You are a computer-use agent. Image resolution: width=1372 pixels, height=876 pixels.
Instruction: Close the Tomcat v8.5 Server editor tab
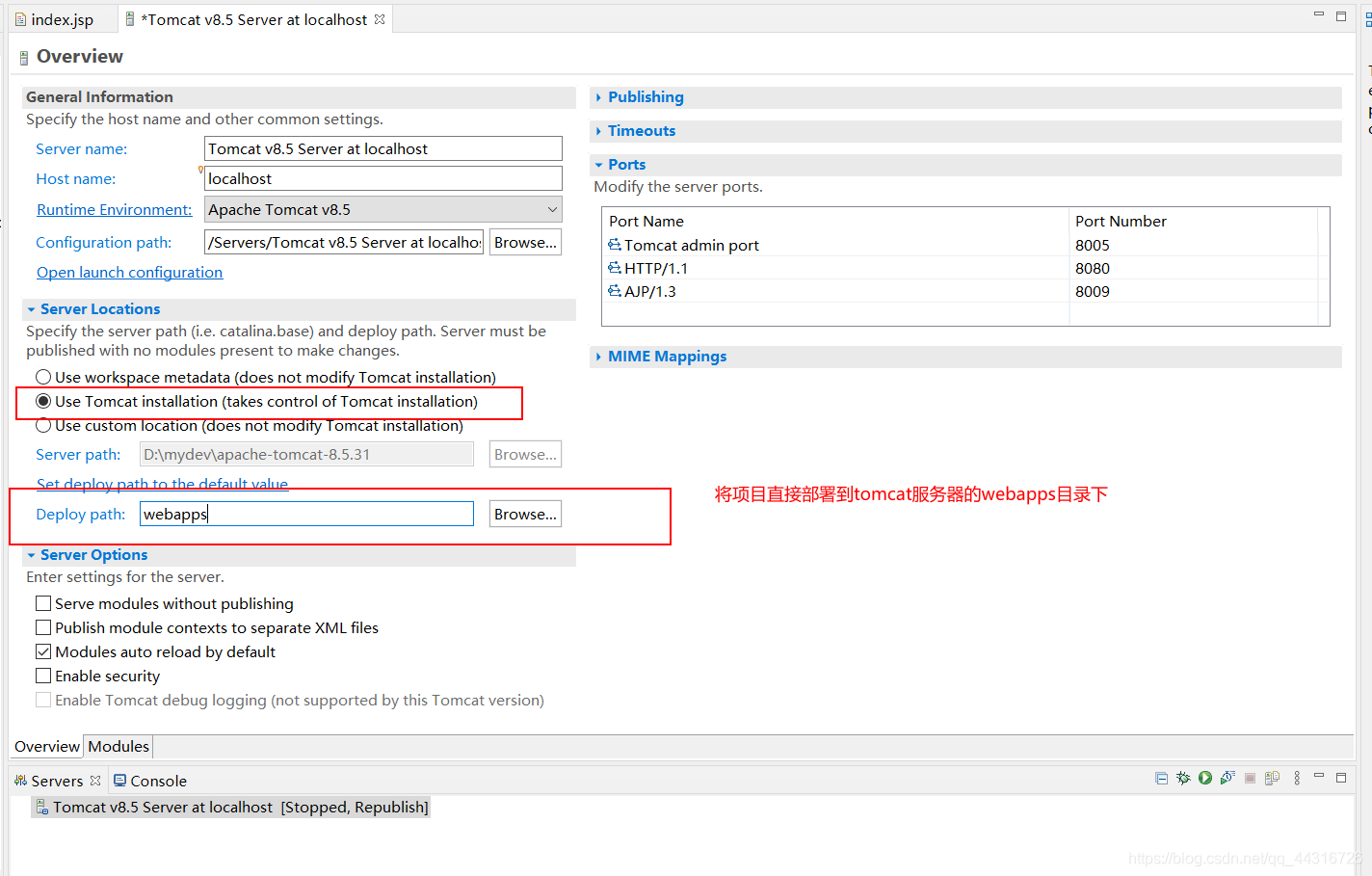[380, 19]
